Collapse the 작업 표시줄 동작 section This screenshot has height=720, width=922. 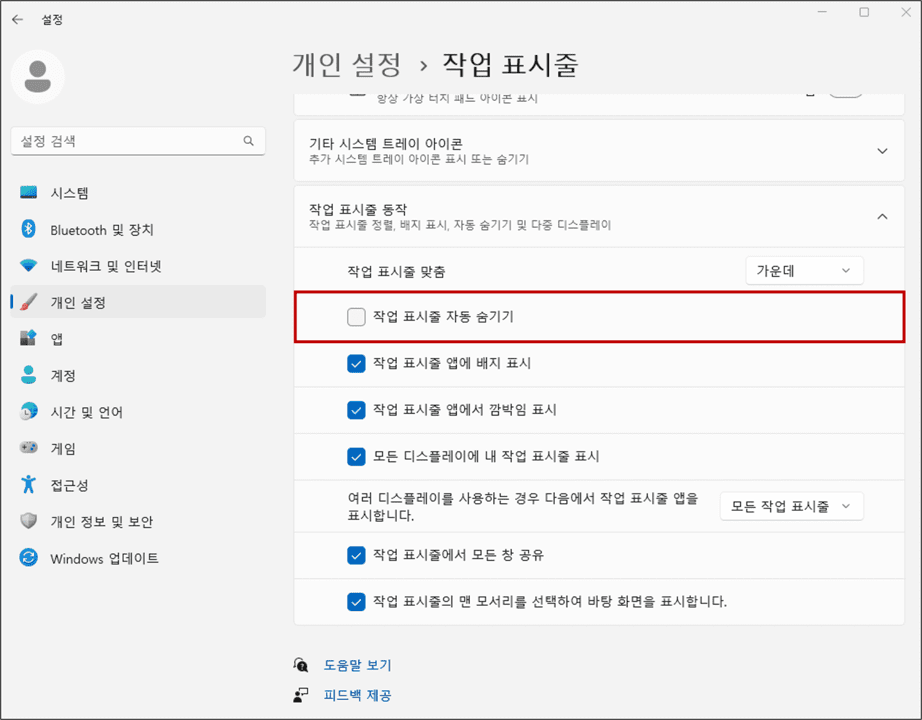[882, 215]
